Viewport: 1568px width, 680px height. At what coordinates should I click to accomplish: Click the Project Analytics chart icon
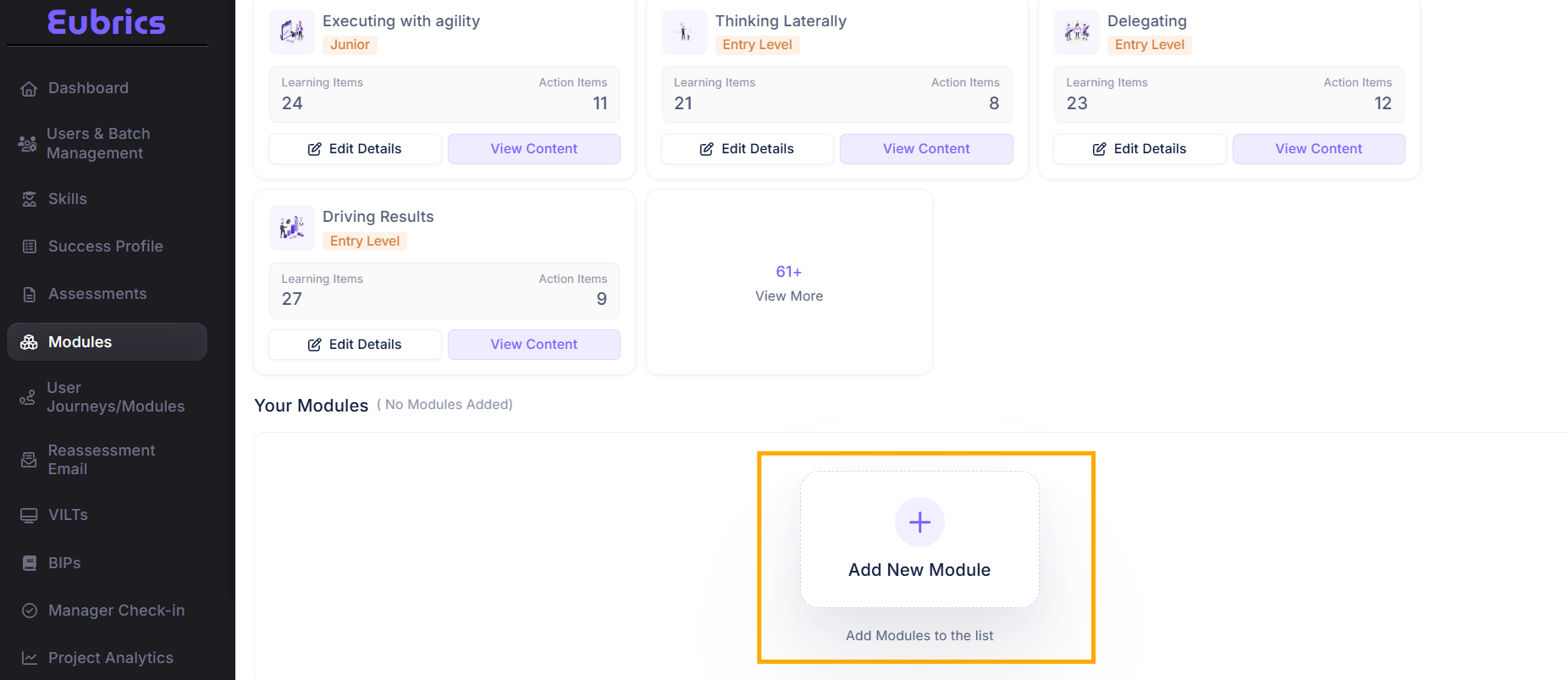click(x=30, y=658)
